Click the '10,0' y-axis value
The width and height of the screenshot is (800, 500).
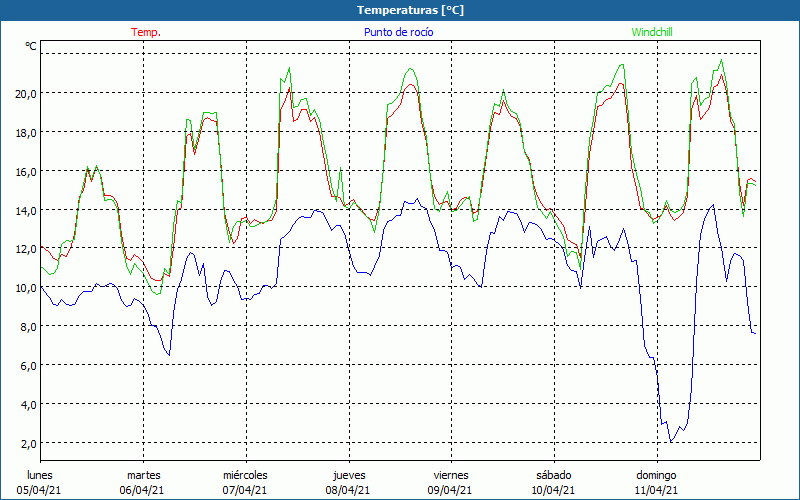tap(26, 288)
